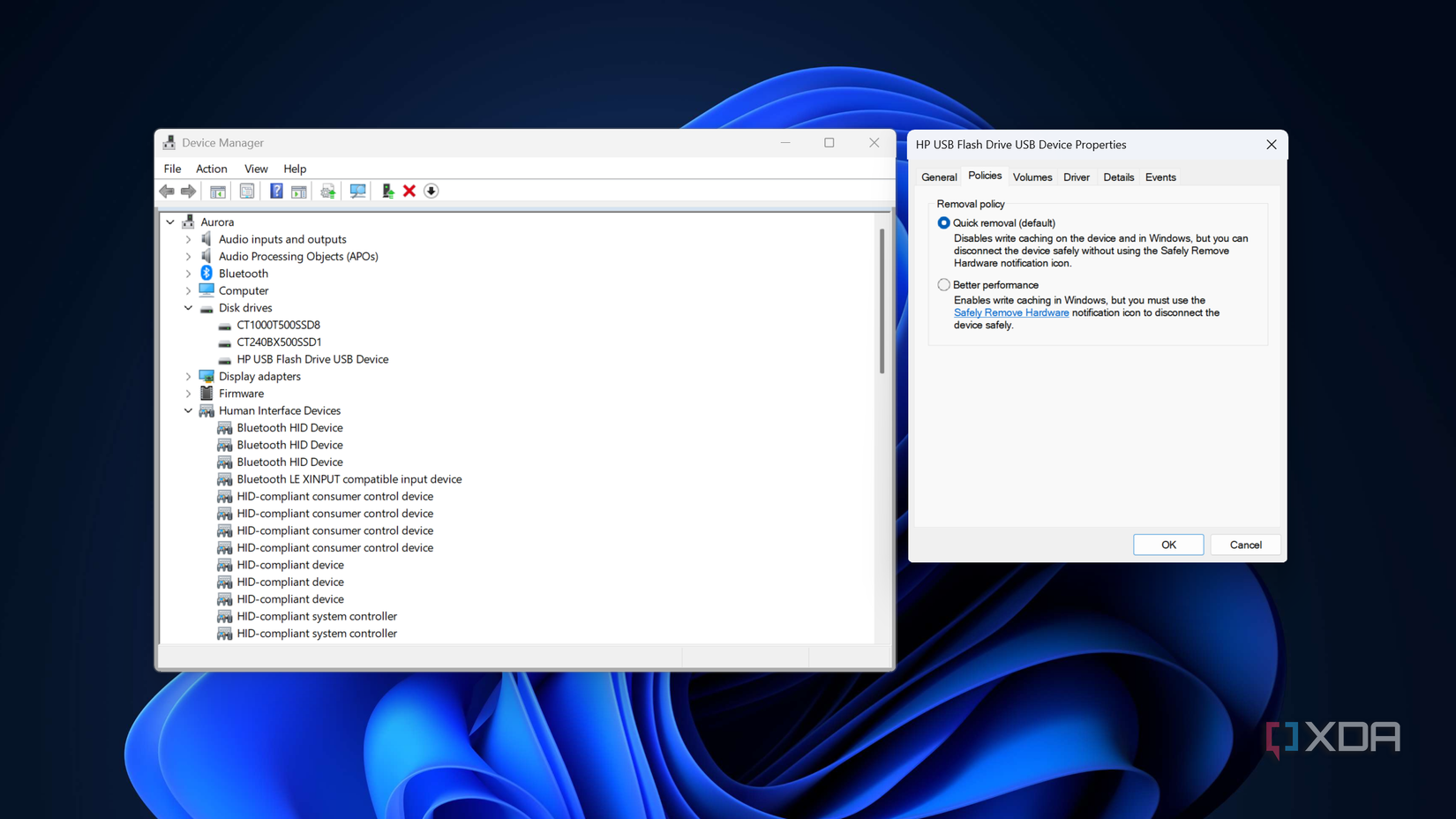Collapse the Disk drives category
This screenshot has height=819, width=1456.
188,308
